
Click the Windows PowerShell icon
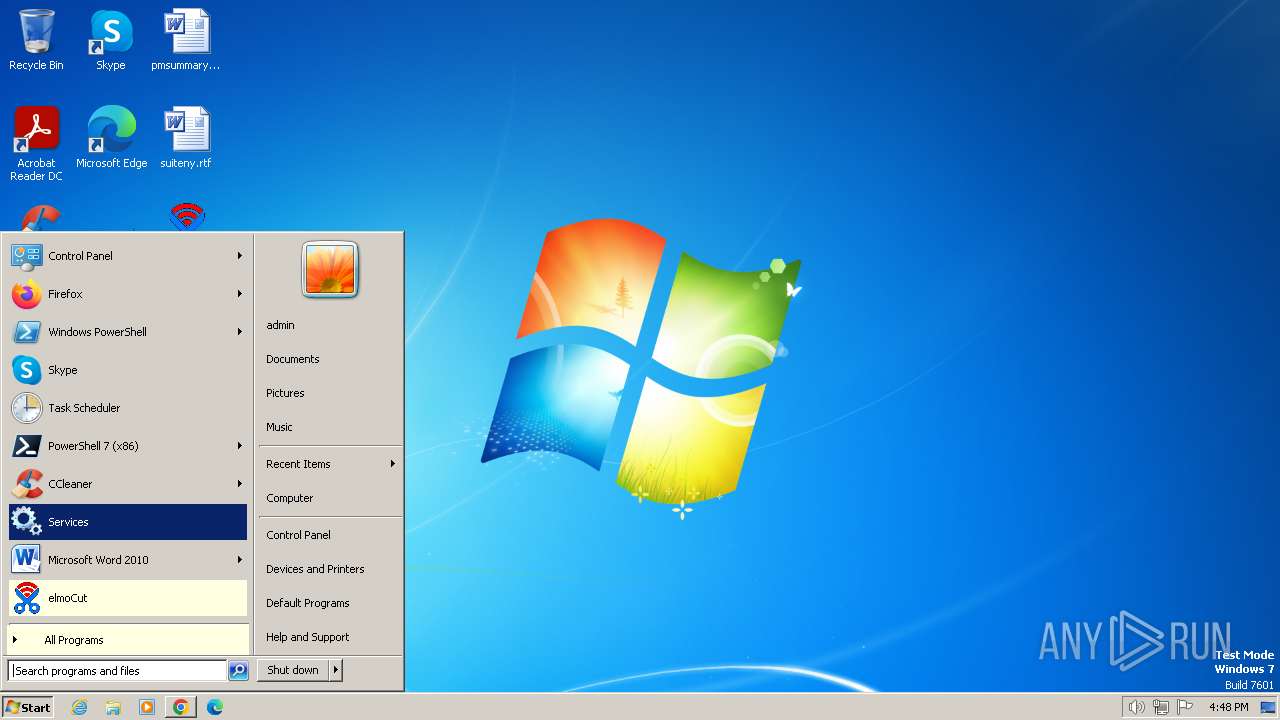click(x=26, y=332)
